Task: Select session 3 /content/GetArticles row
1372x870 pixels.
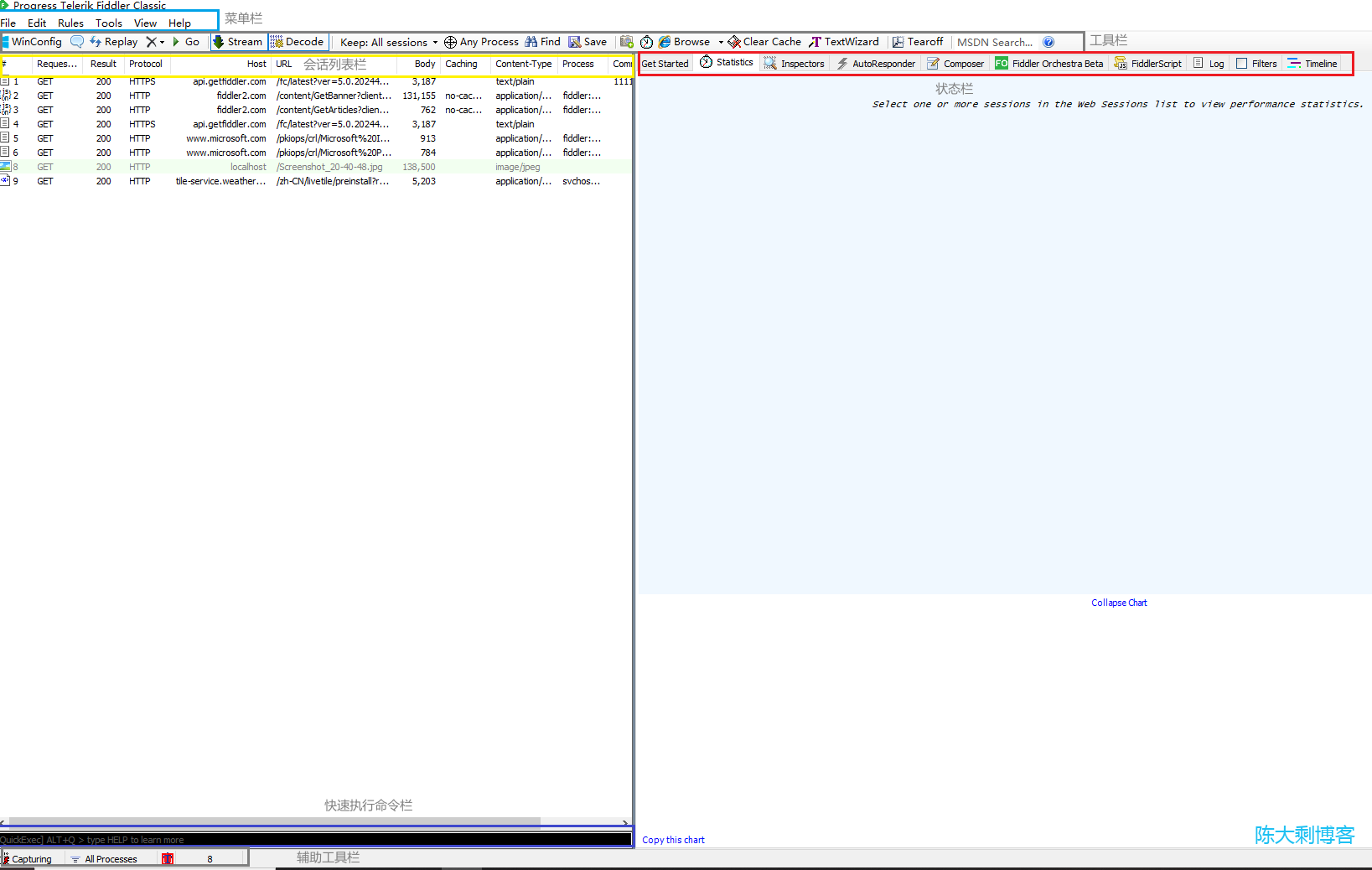Action: tap(316, 110)
